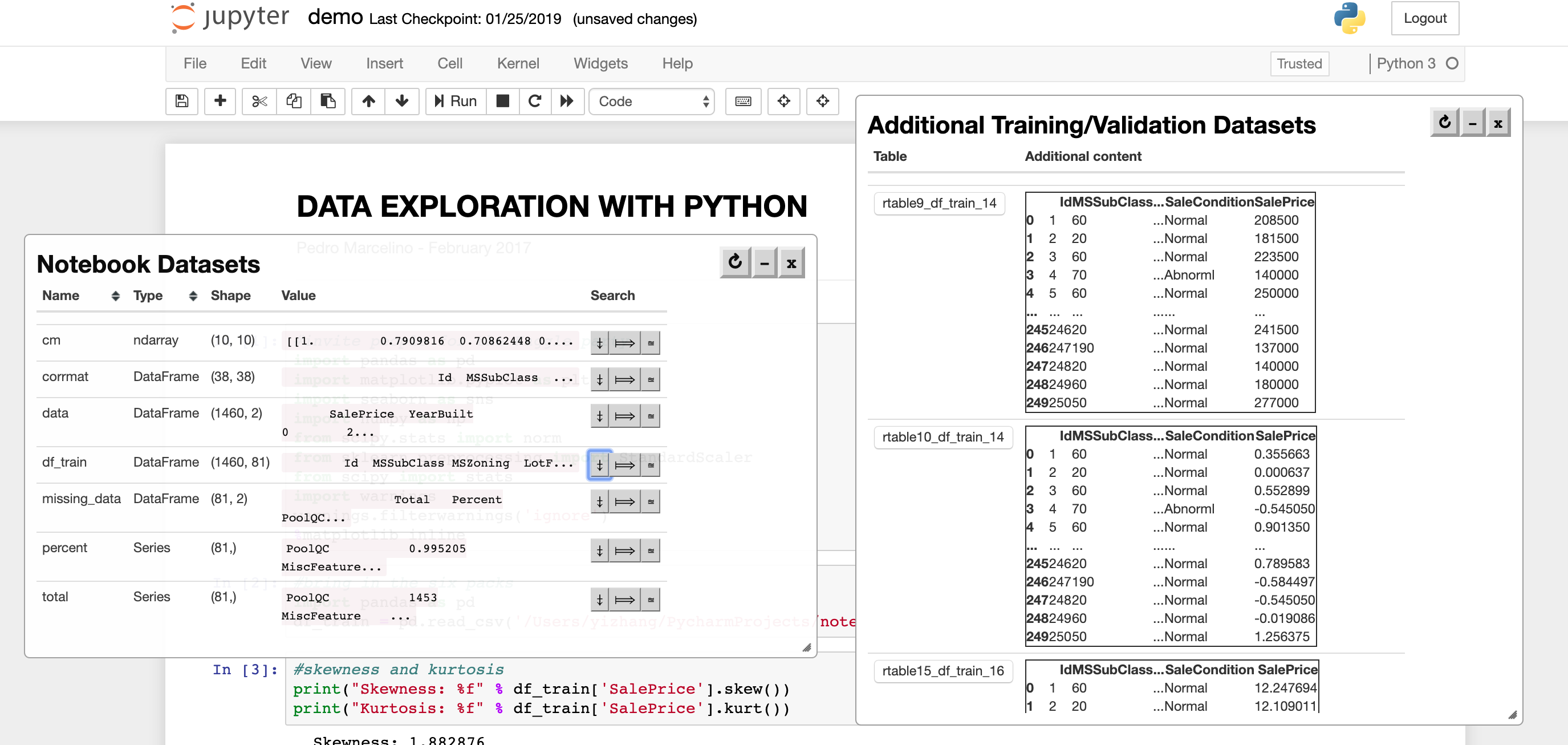
Task: Close the Notebook Datasets panel
Action: coord(791,262)
